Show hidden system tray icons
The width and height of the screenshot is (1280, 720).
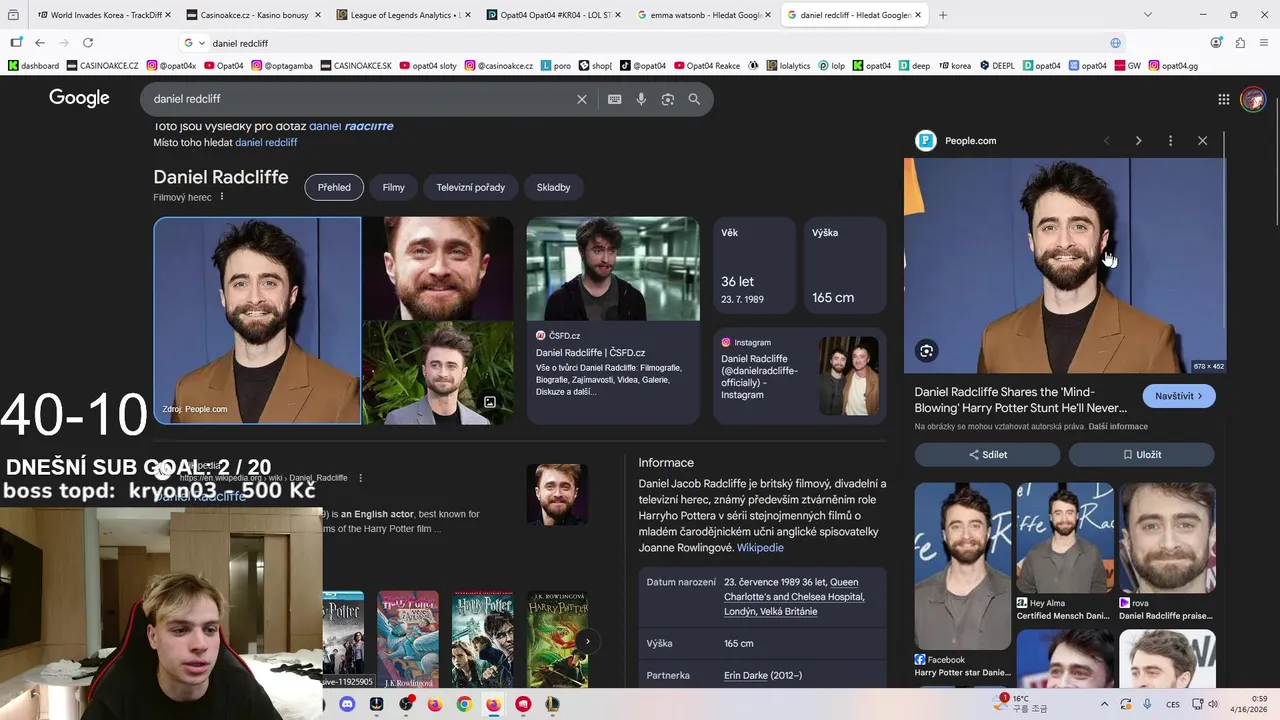(x=1104, y=704)
